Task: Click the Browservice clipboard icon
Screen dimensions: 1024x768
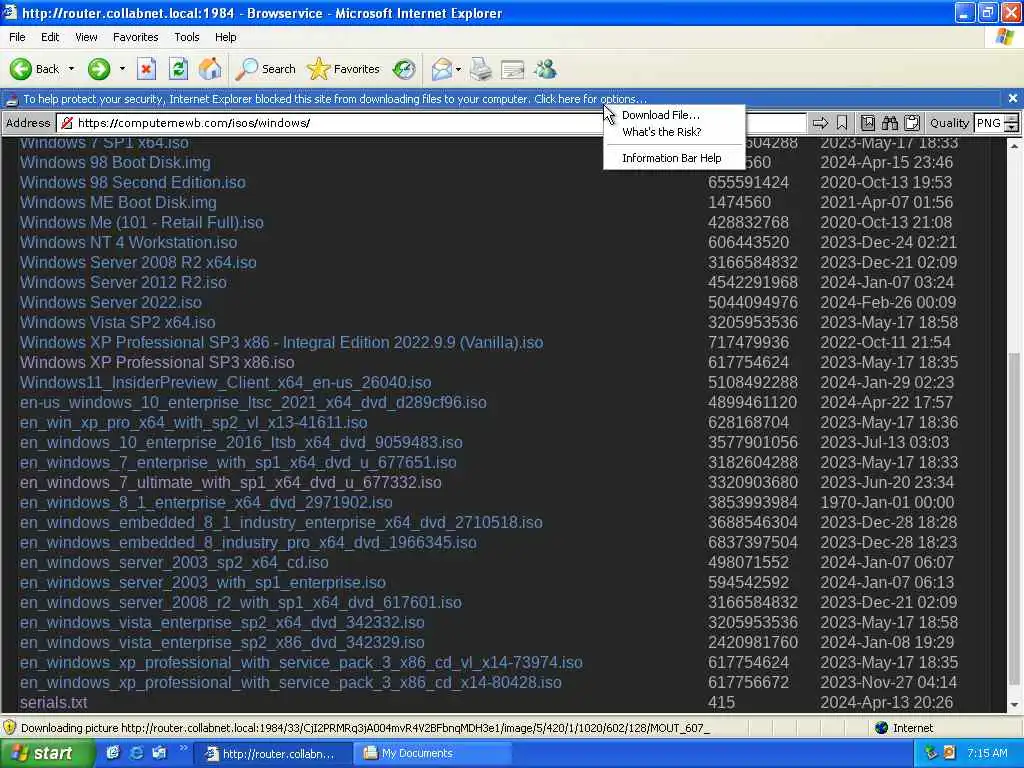Action: tap(912, 123)
